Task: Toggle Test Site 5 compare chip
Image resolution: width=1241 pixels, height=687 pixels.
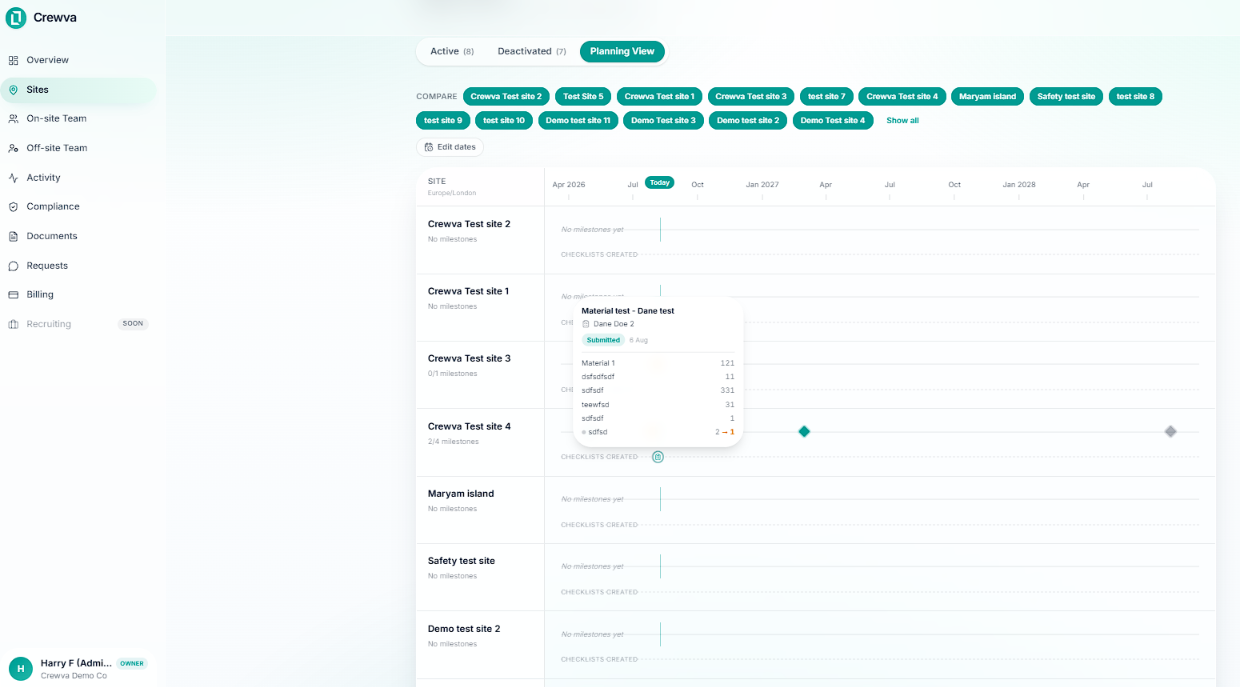Action: [x=583, y=96]
